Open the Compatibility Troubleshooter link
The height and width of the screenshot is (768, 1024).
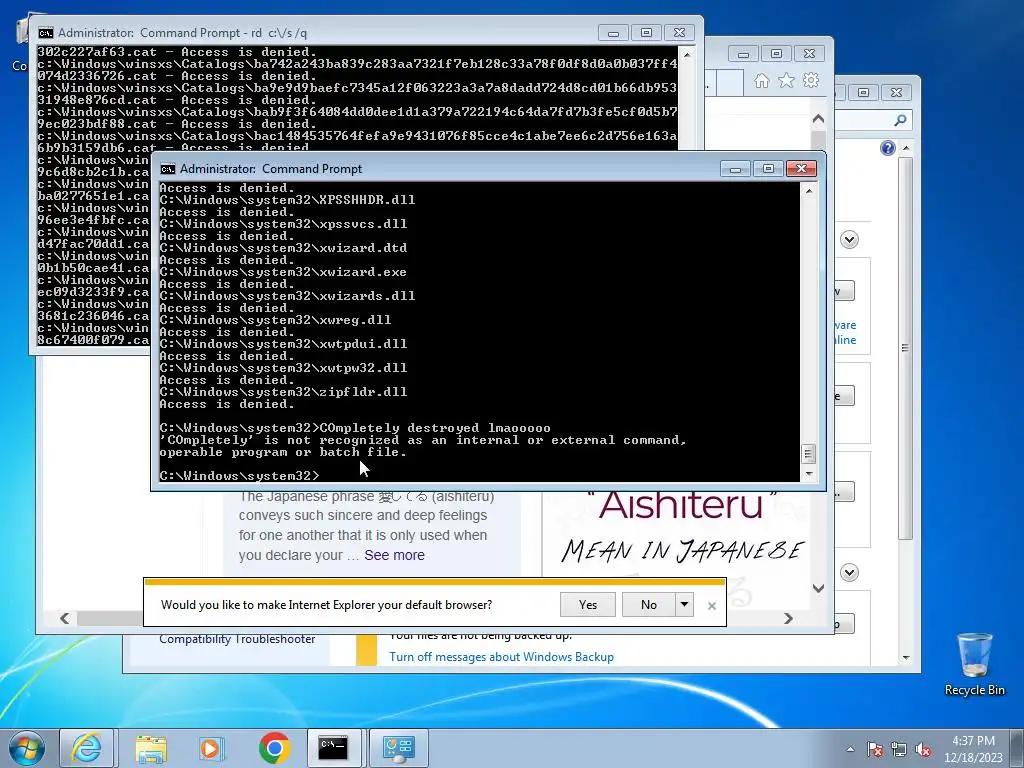pos(237,639)
